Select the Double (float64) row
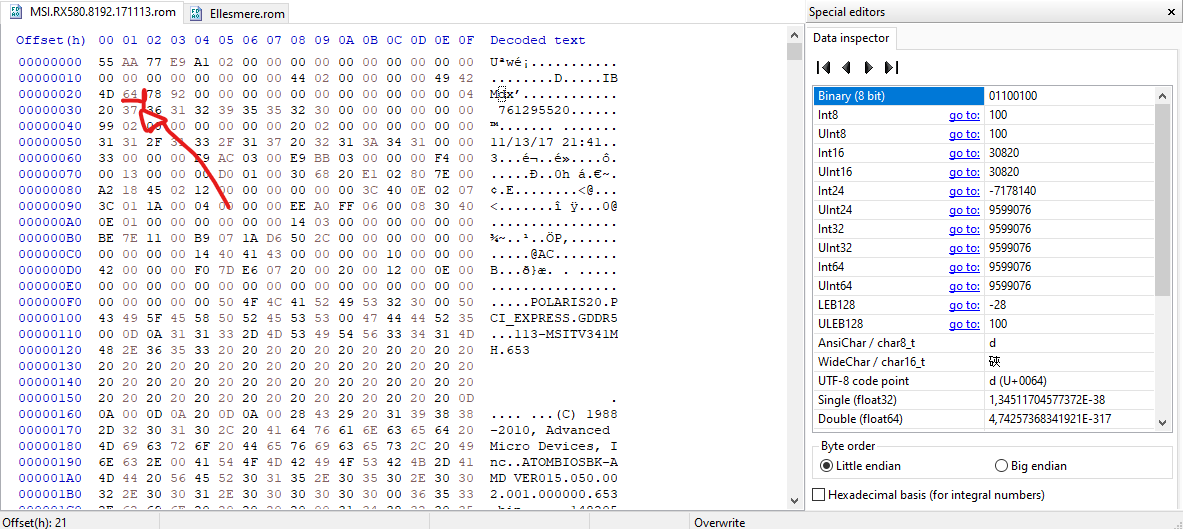The height and width of the screenshot is (529, 1183). coord(984,418)
